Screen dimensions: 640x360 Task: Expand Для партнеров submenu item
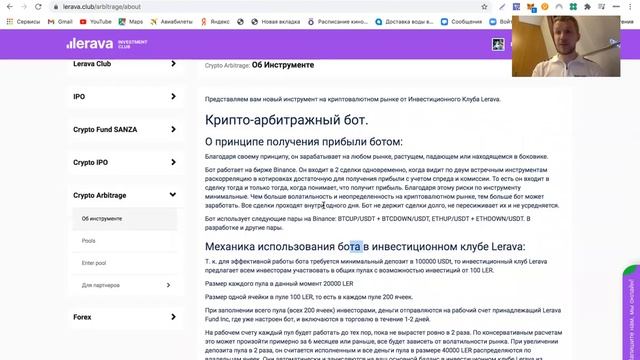125,285
